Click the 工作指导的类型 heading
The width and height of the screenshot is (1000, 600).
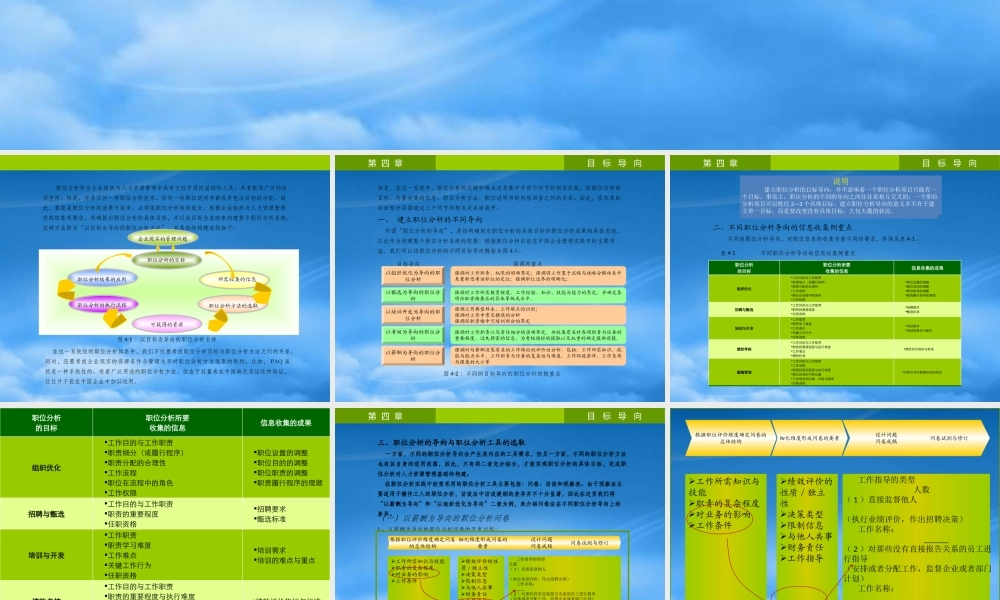pyautogui.click(x=886, y=479)
